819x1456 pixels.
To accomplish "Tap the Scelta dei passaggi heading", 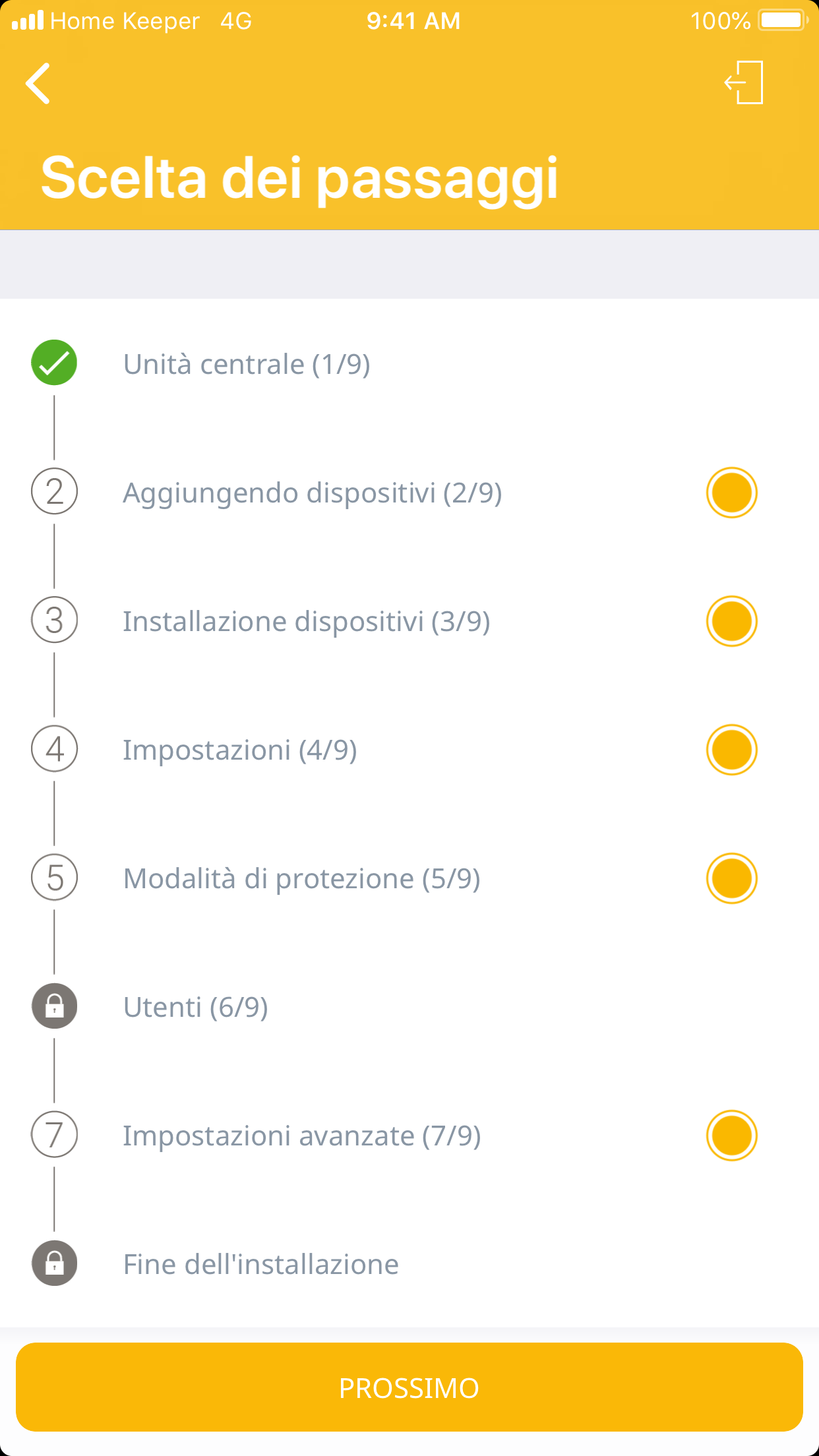I will (299, 178).
